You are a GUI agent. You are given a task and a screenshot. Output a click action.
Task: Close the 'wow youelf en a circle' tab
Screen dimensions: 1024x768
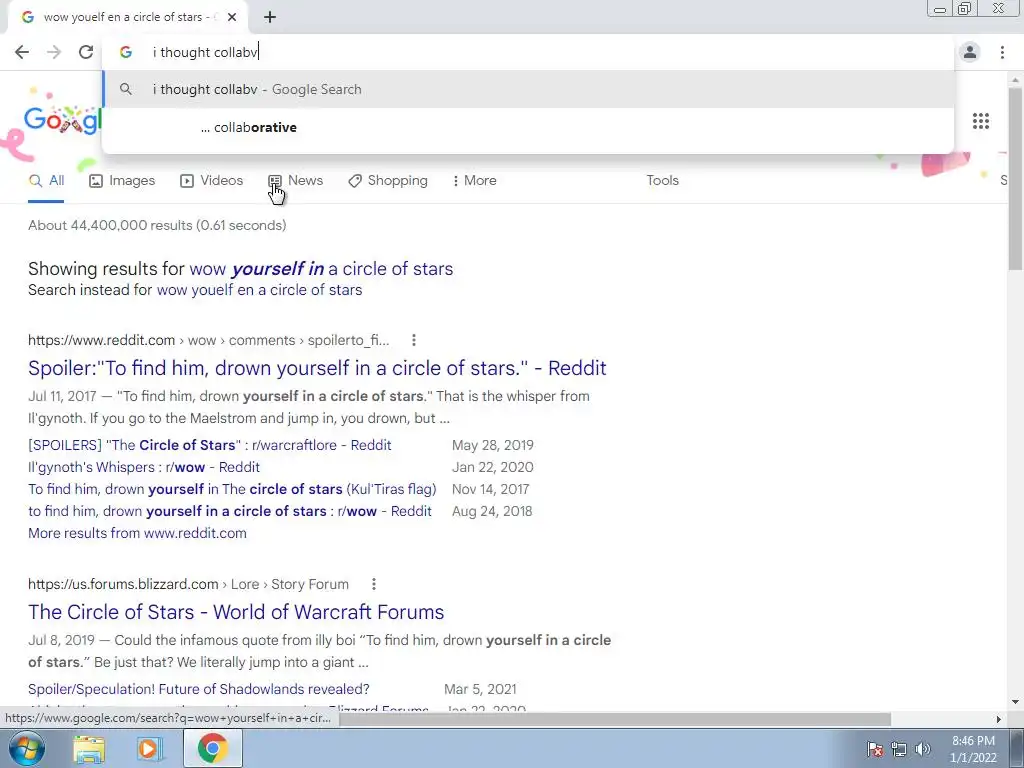[x=232, y=18]
